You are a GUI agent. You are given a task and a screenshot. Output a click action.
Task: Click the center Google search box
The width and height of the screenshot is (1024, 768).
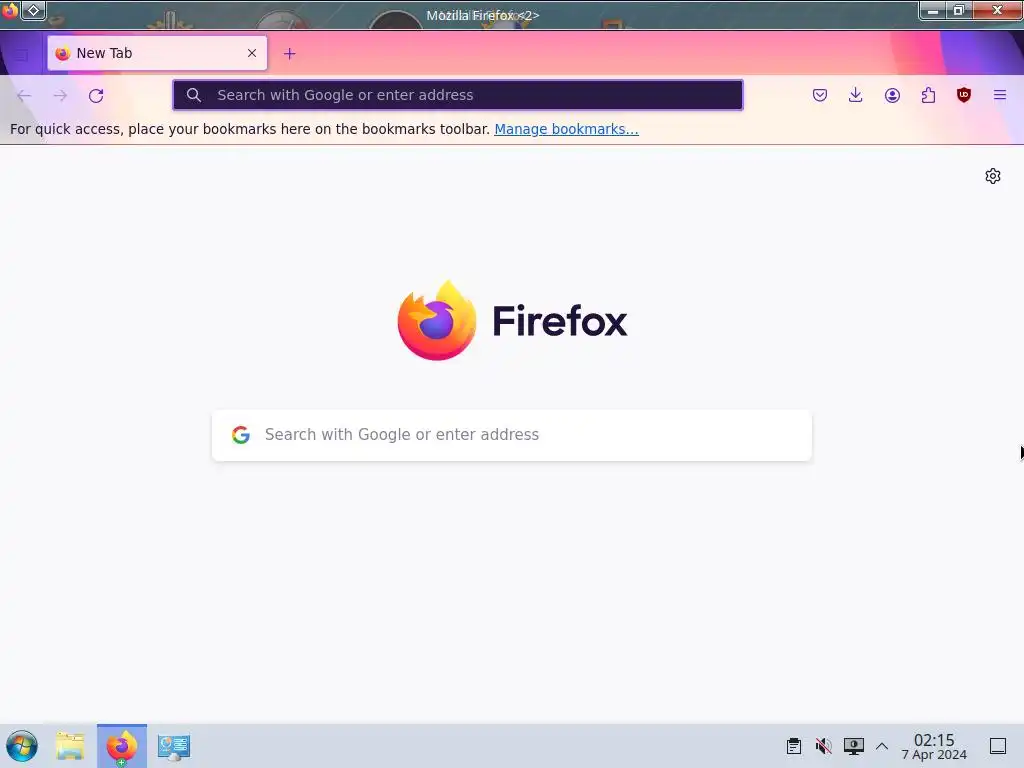tap(512, 435)
